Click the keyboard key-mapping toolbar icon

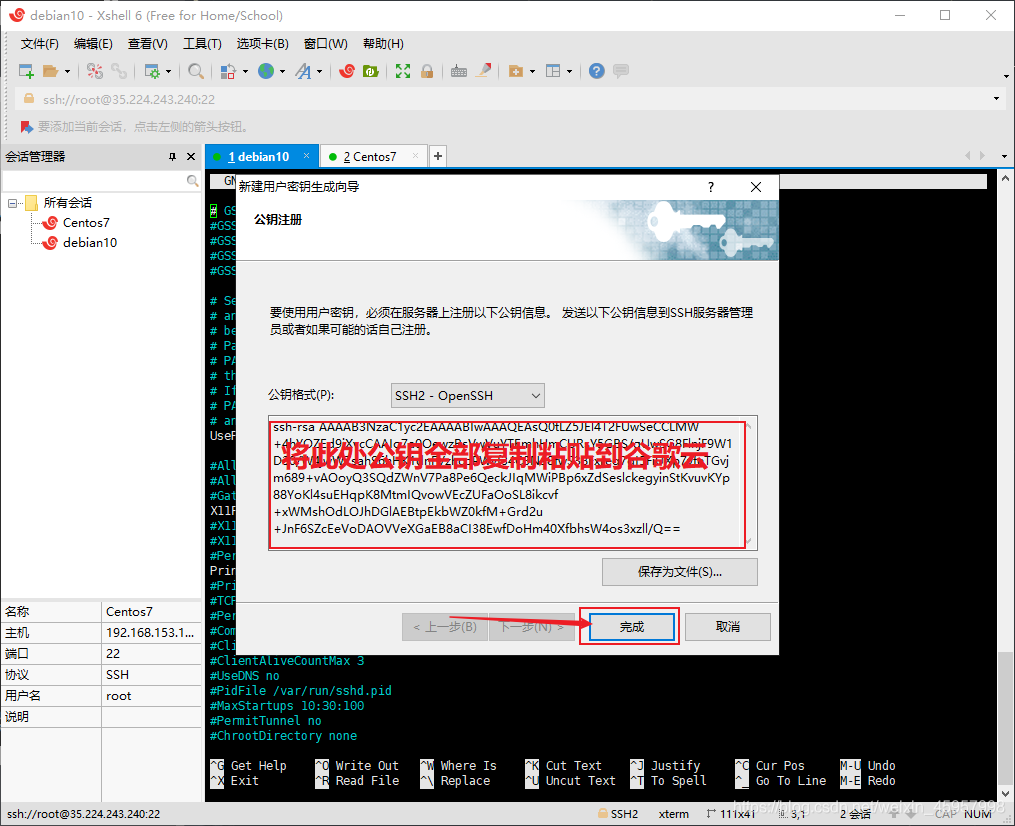pyautogui.click(x=459, y=71)
